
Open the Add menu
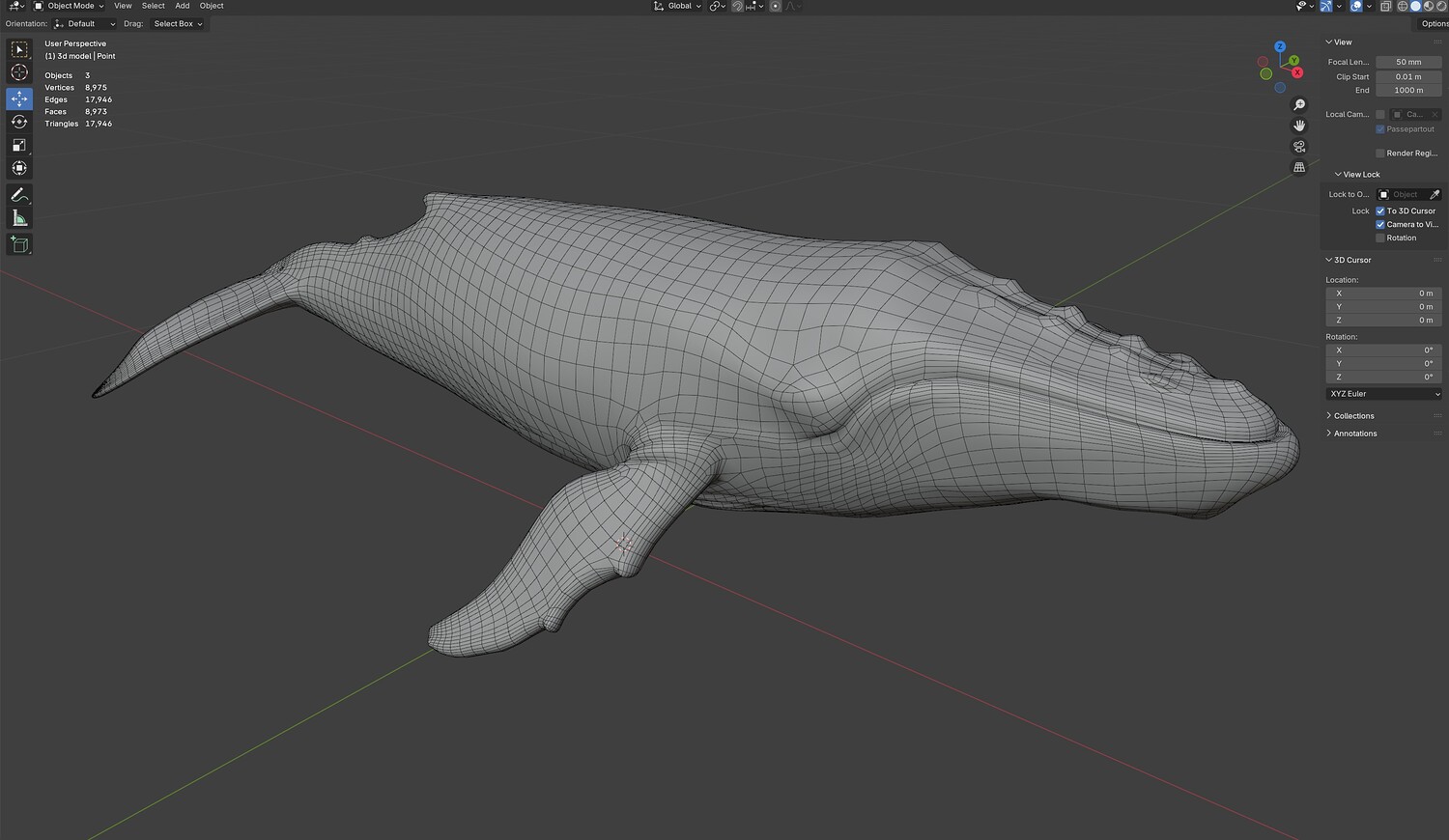click(183, 6)
